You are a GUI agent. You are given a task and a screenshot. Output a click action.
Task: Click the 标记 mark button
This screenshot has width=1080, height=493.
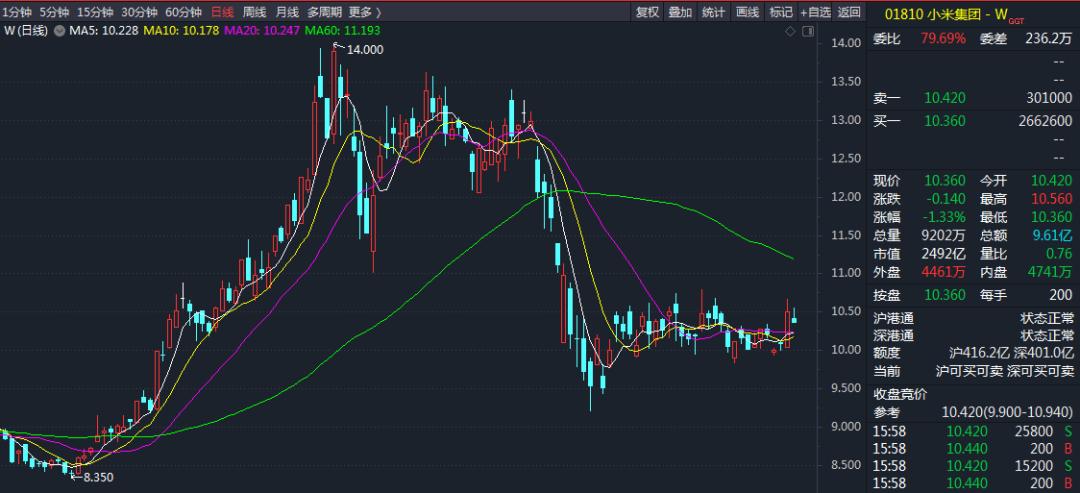780,12
